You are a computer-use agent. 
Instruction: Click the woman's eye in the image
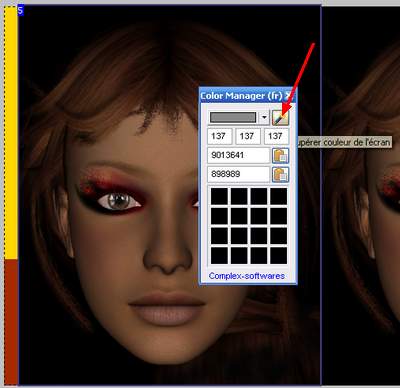click(x=118, y=201)
